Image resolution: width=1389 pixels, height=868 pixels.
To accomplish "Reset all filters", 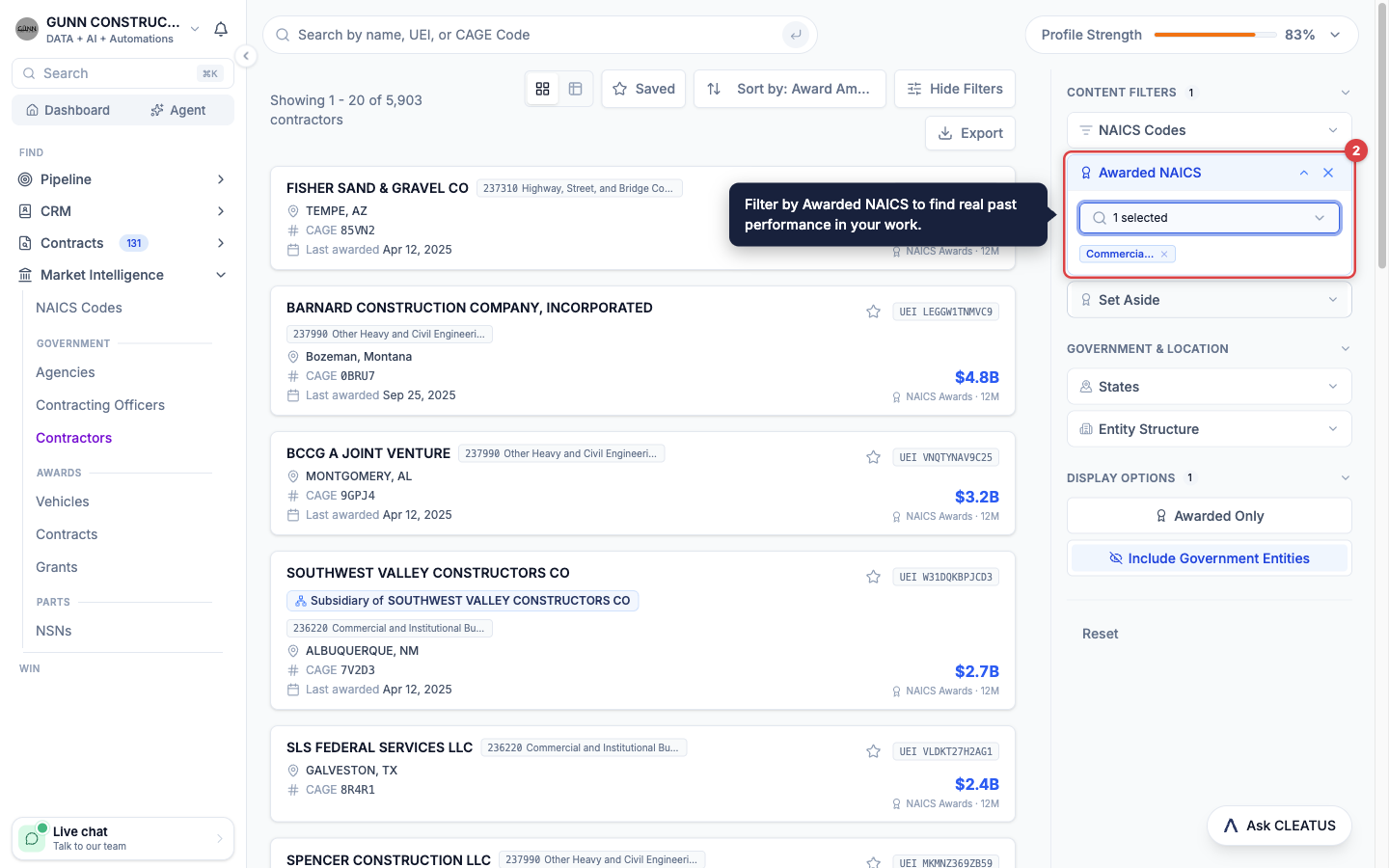I will 1101,634.
